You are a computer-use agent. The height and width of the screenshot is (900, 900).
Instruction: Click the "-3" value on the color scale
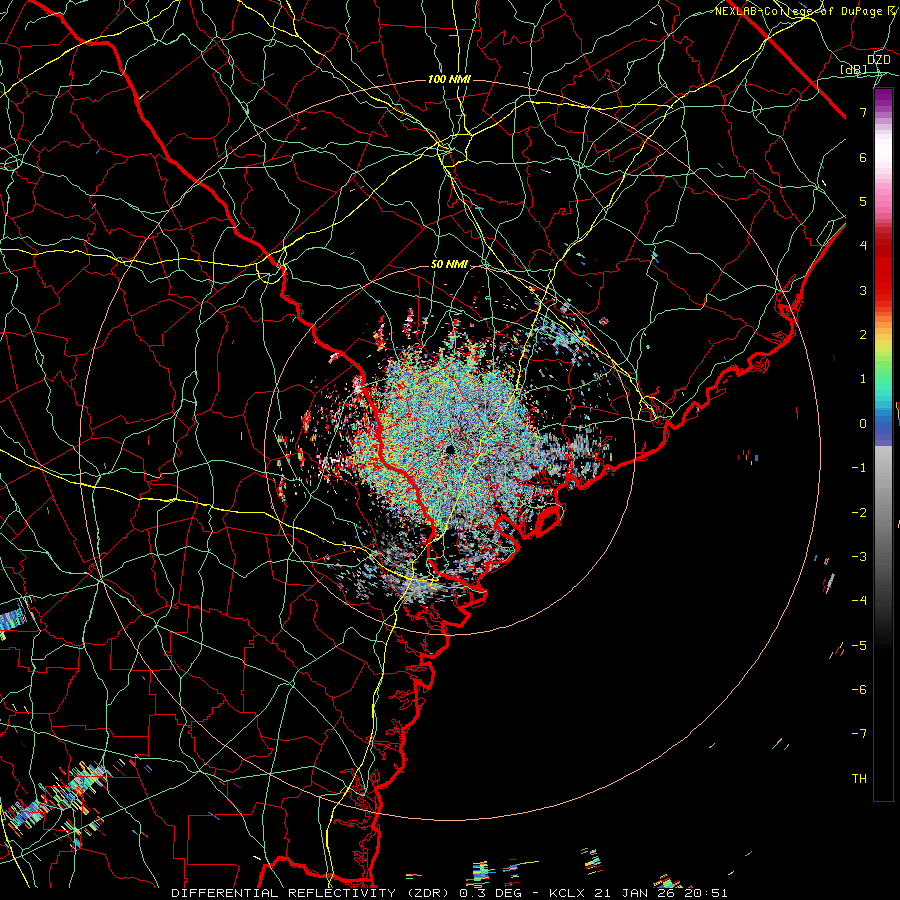(x=859, y=557)
